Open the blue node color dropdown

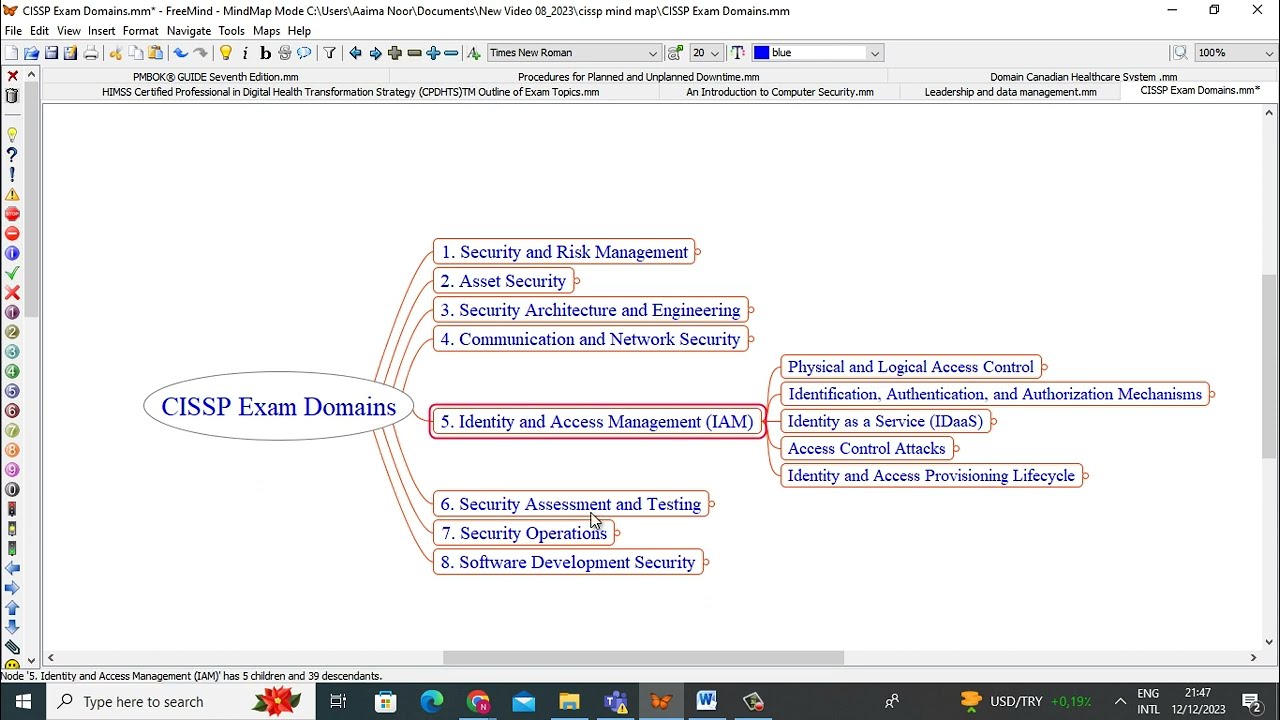pos(817,53)
